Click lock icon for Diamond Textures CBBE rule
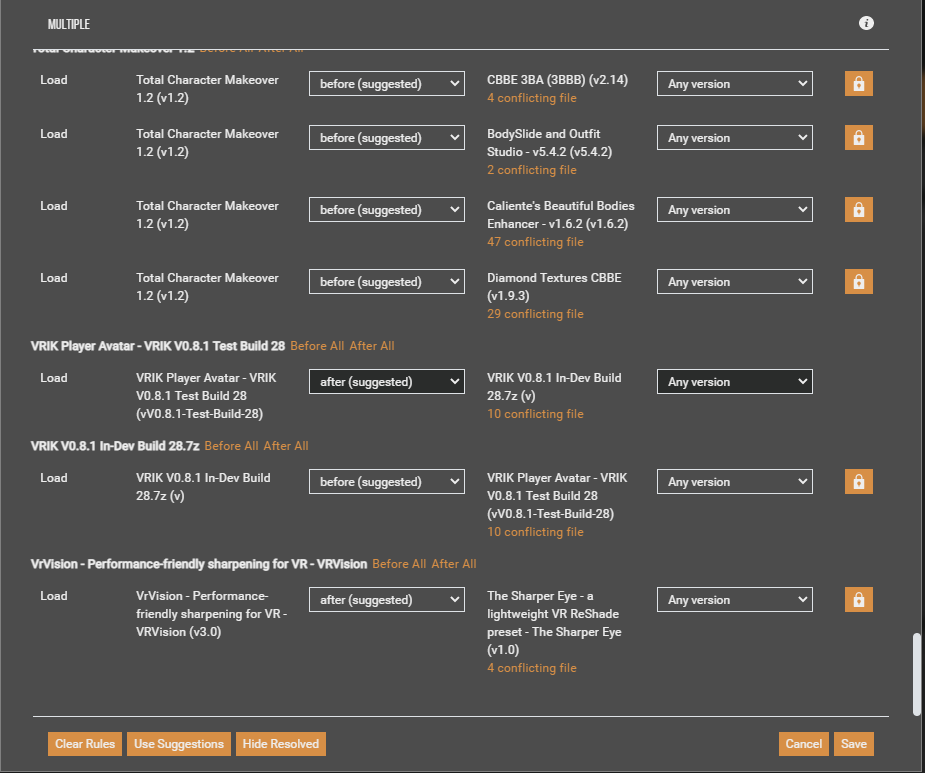The height and width of the screenshot is (773, 925). (x=858, y=282)
